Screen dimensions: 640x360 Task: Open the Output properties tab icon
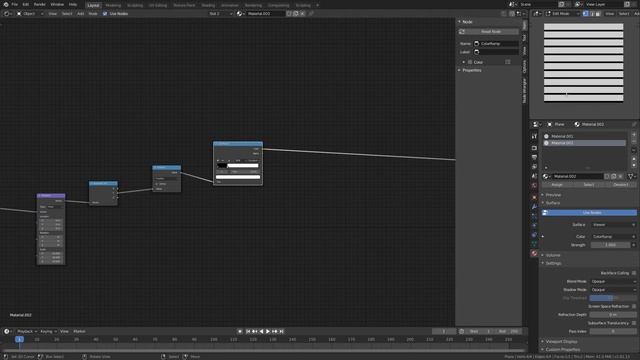534,157
